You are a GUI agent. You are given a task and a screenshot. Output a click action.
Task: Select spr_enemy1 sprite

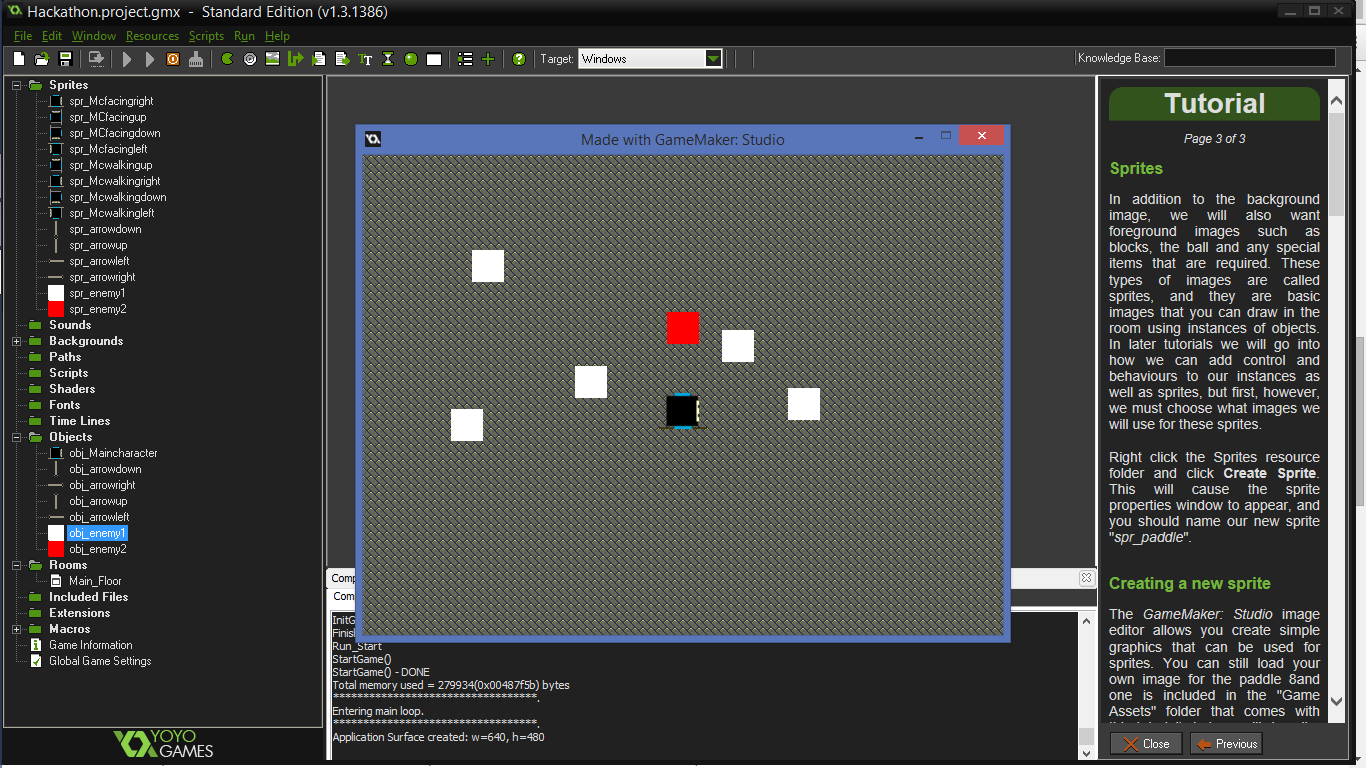pos(97,293)
